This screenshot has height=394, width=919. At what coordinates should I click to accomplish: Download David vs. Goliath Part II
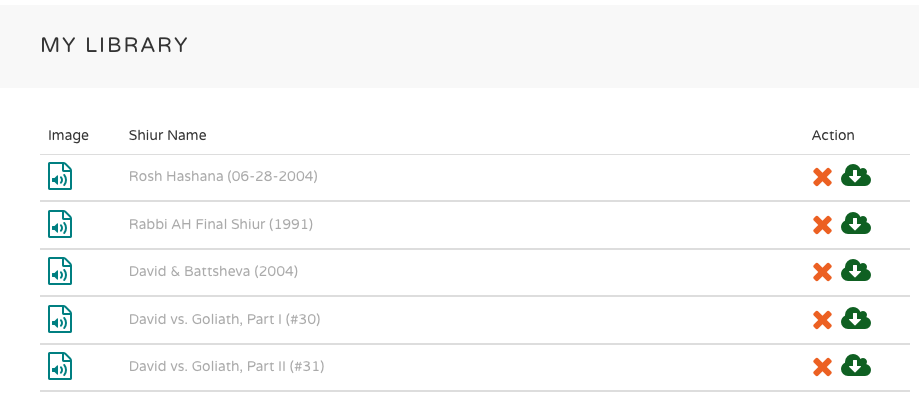856,366
